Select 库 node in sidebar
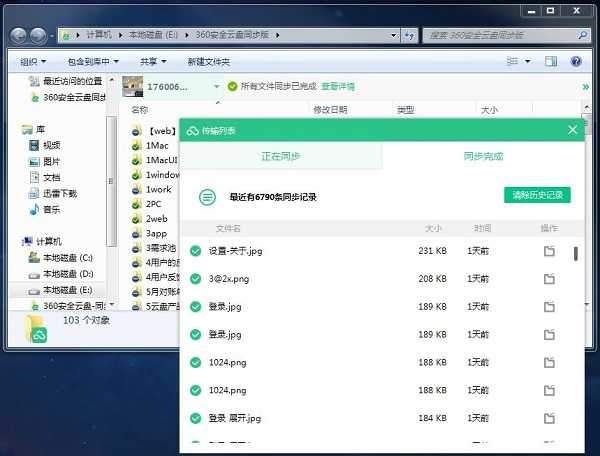The image size is (600, 456). tap(34, 129)
